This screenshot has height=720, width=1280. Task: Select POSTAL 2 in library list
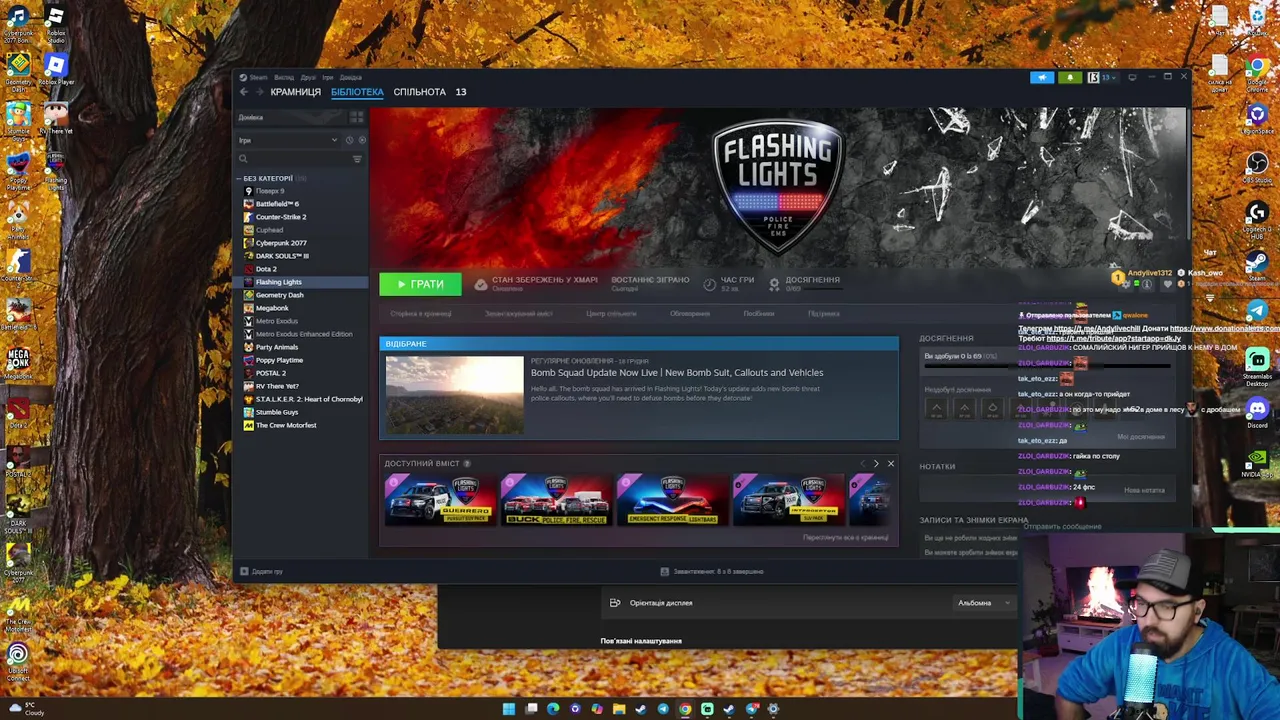click(270, 373)
